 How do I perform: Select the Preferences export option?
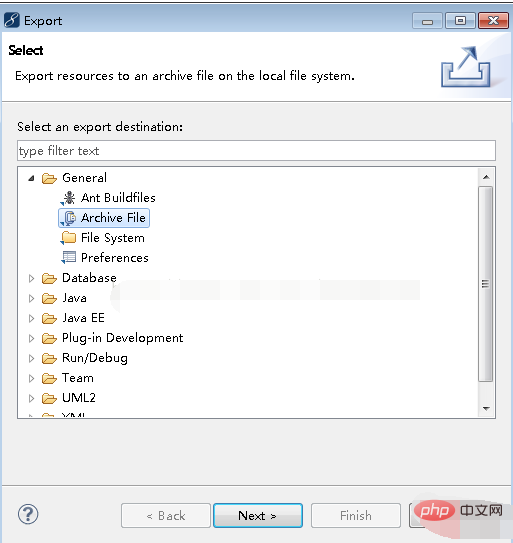(x=115, y=258)
